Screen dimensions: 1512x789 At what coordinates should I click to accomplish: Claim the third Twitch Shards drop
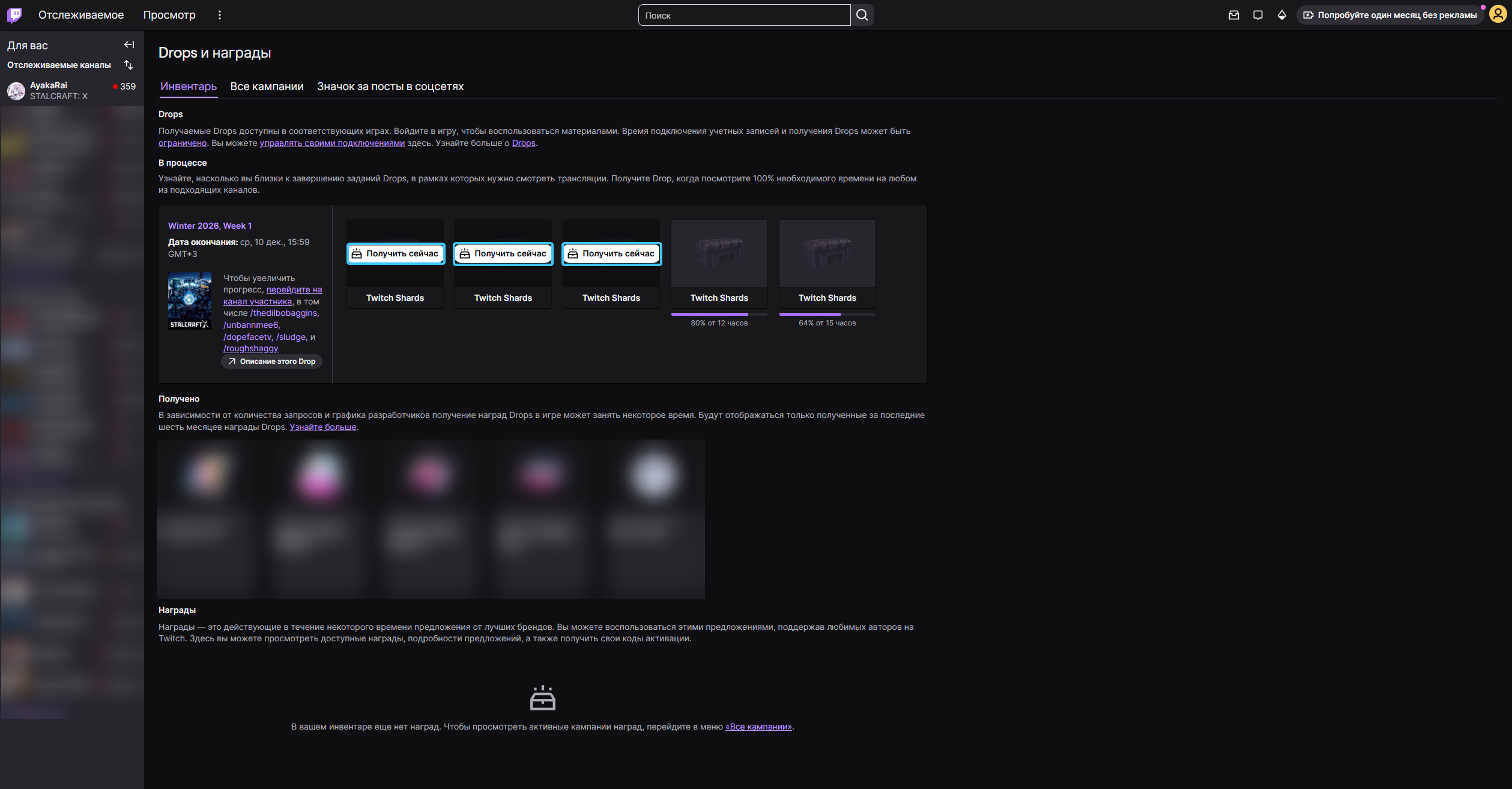tap(612, 253)
